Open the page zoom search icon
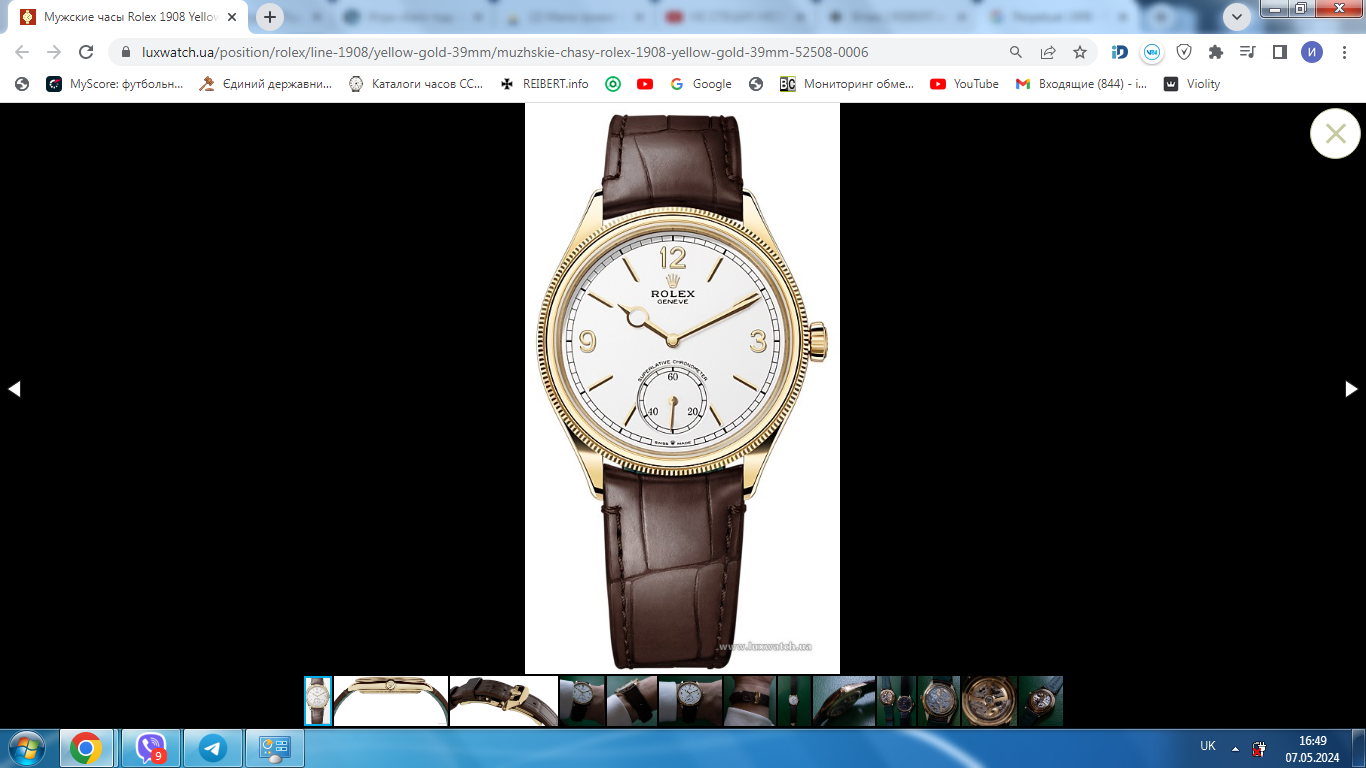Viewport: 1366px width, 768px height. click(x=1016, y=52)
